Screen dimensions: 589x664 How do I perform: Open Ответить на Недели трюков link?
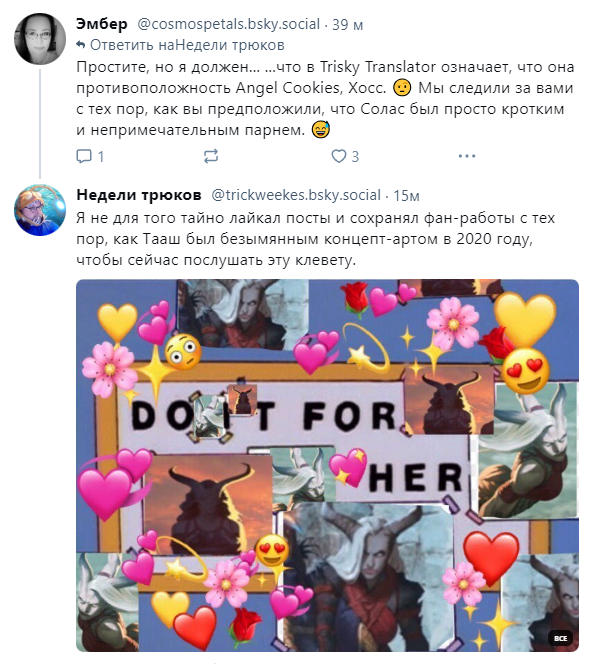point(187,45)
